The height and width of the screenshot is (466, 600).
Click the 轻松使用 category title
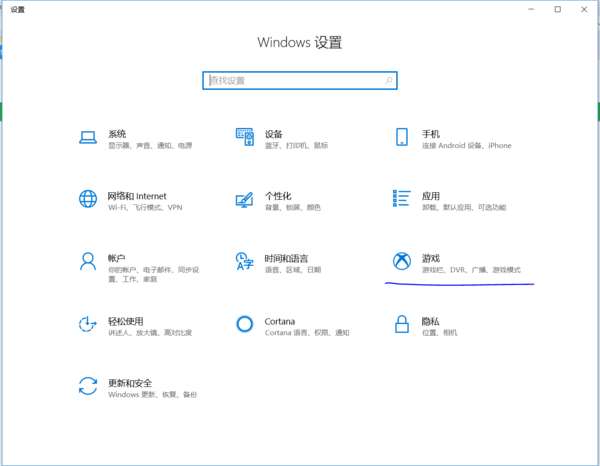coord(126,321)
